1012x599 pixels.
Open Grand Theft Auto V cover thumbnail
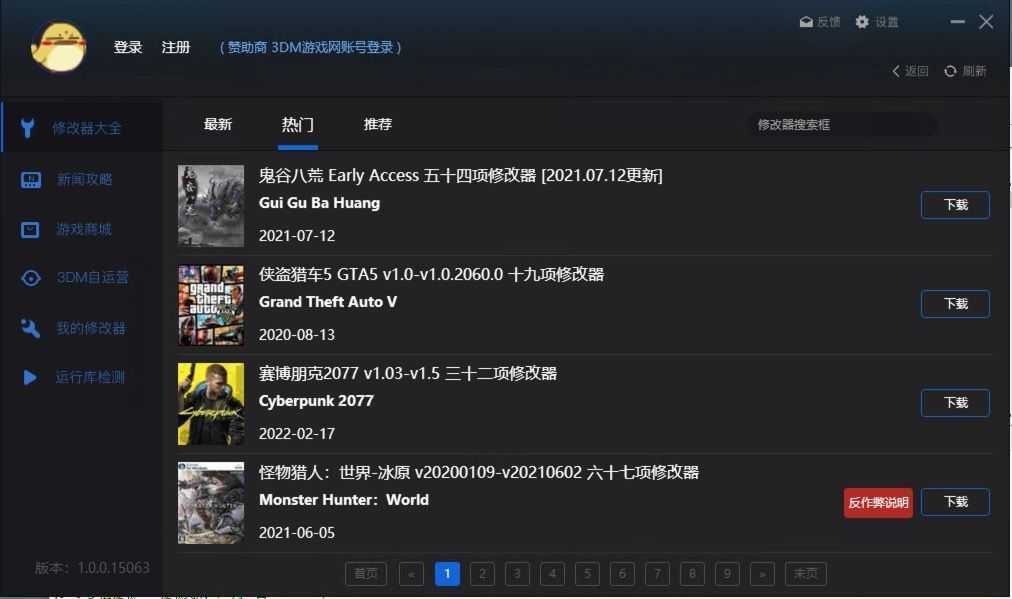click(x=211, y=305)
